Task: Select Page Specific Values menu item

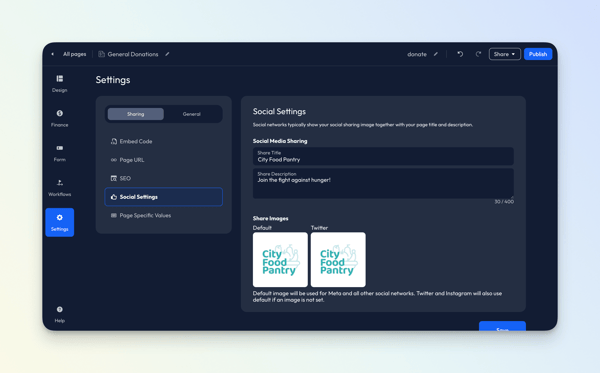Action: click(x=163, y=215)
